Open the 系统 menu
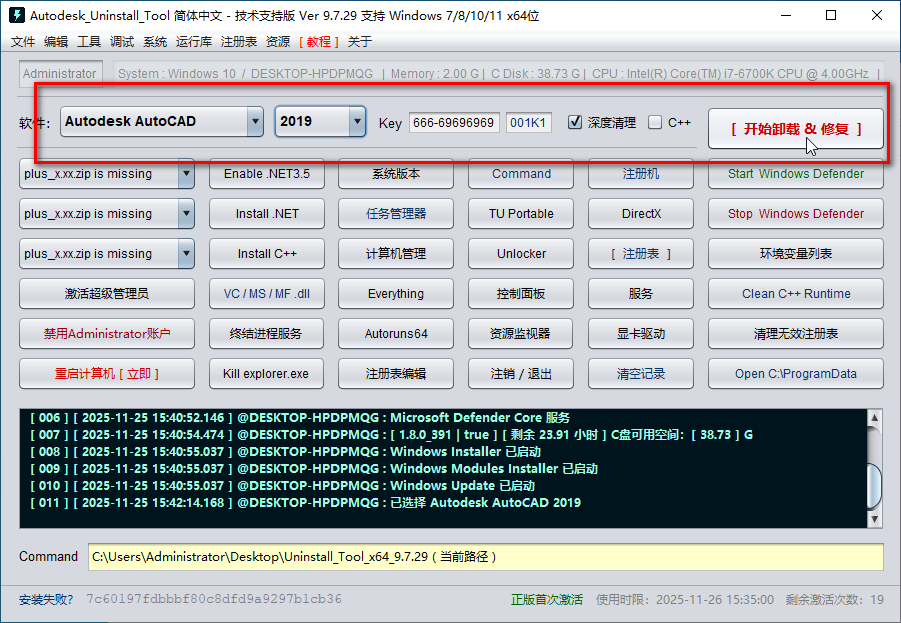 point(155,41)
